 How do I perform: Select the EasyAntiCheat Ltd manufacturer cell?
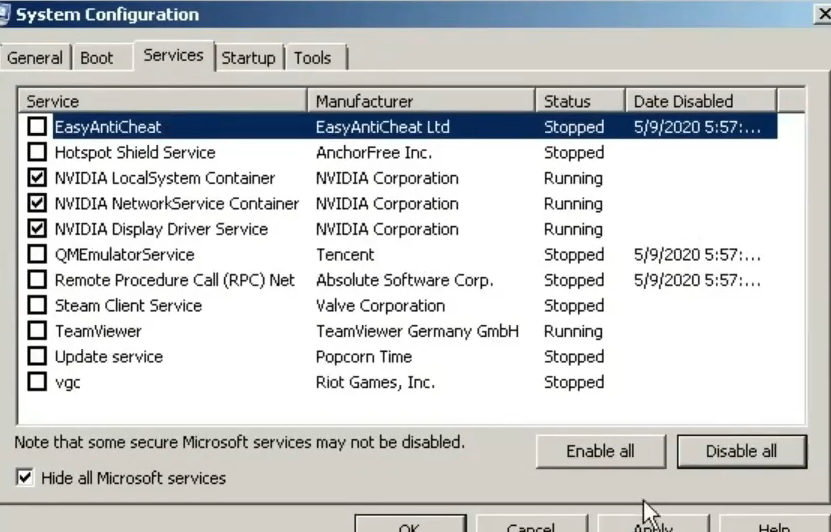click(x=383, y=127)
